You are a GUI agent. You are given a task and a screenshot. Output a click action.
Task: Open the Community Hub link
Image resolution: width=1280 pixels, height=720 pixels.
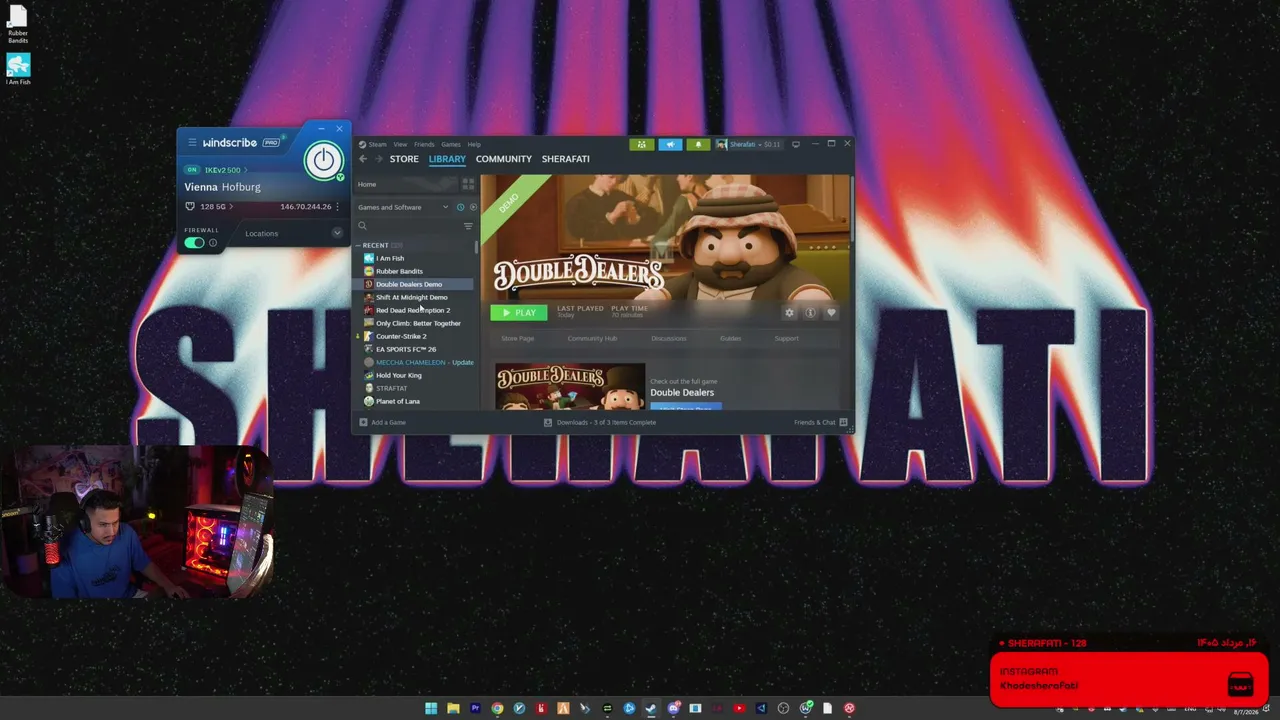pyautogui.click(x=592, y=339)
